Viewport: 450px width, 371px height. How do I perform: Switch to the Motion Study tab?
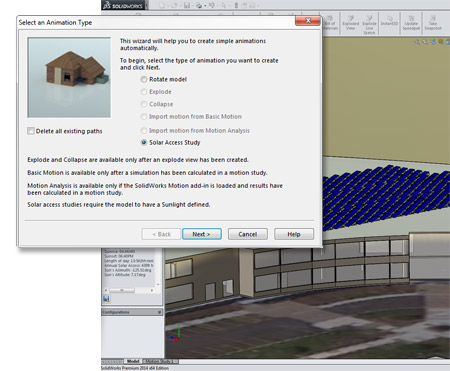(160, 361)
